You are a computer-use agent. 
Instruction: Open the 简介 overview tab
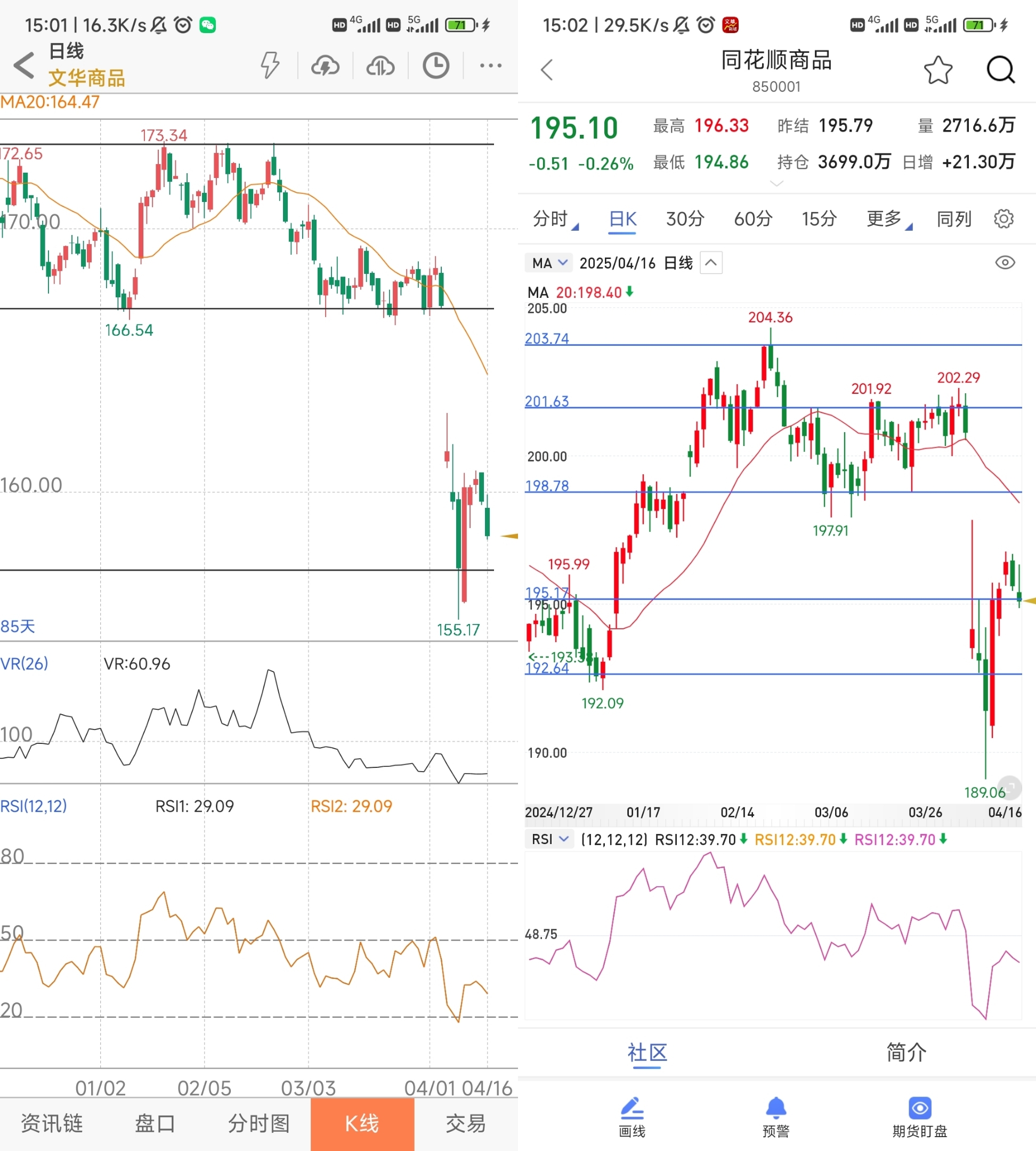[906, 1052]
